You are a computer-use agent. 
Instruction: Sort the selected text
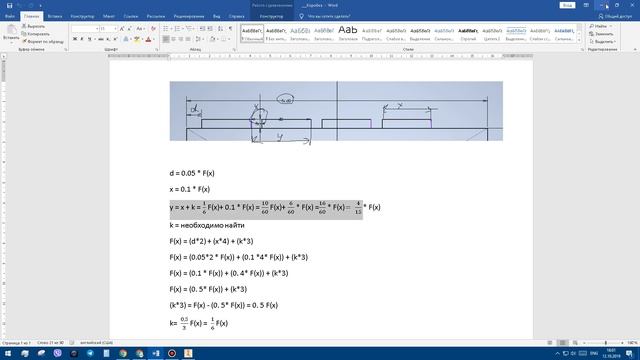[220, 29]
